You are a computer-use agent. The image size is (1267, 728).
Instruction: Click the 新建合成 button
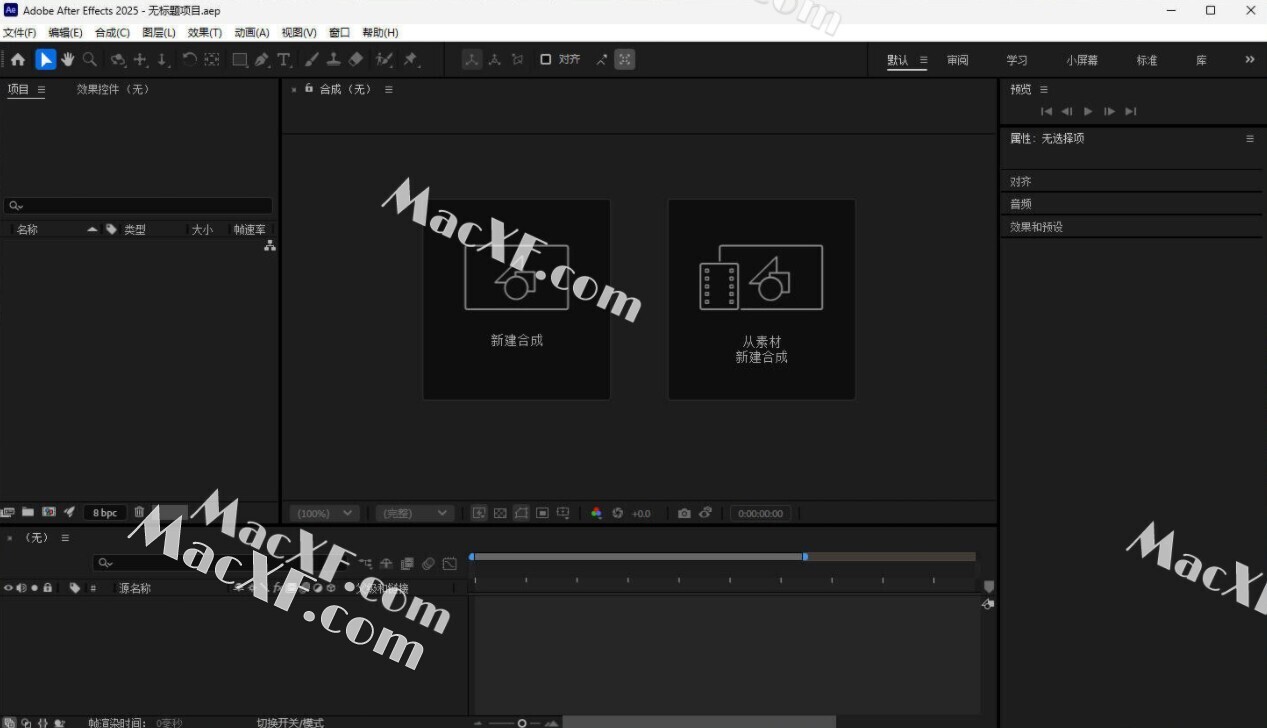pos(516,299)
